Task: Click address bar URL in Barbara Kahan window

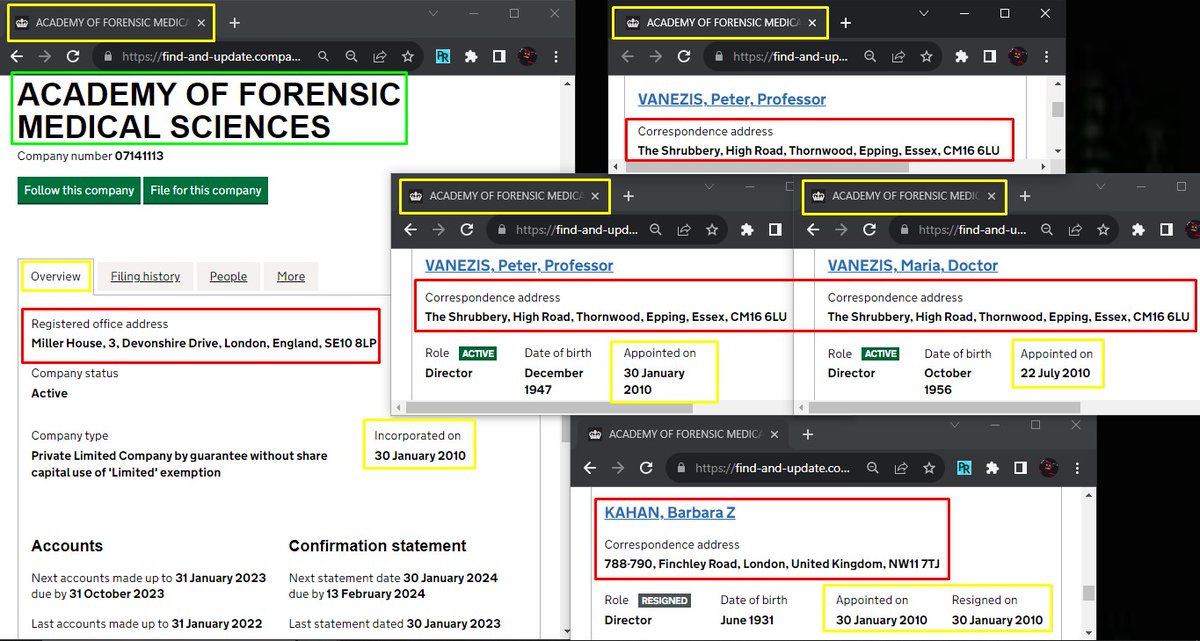Action: click(x=772, y=467)
